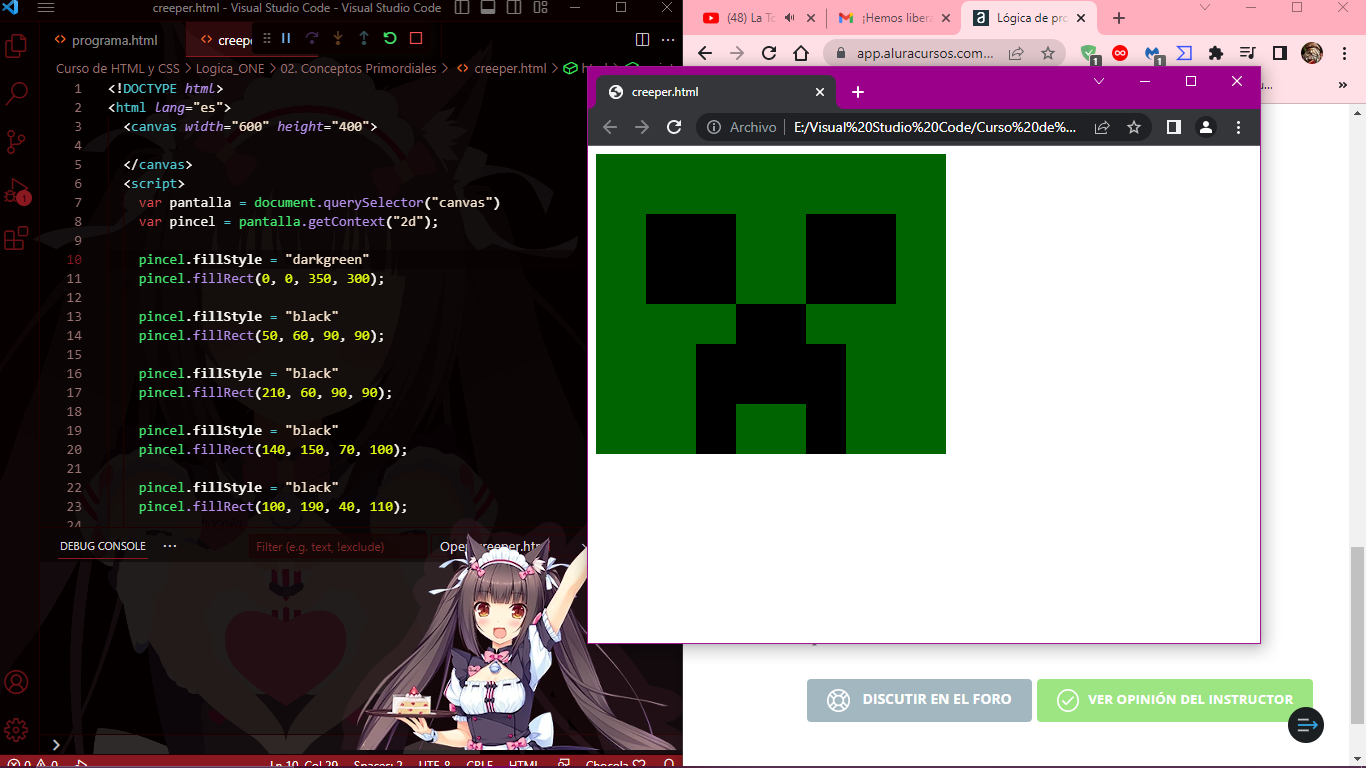Expand the bookmarks overflow chevron
The image size is (1366, 768).
pos(1343,86)
